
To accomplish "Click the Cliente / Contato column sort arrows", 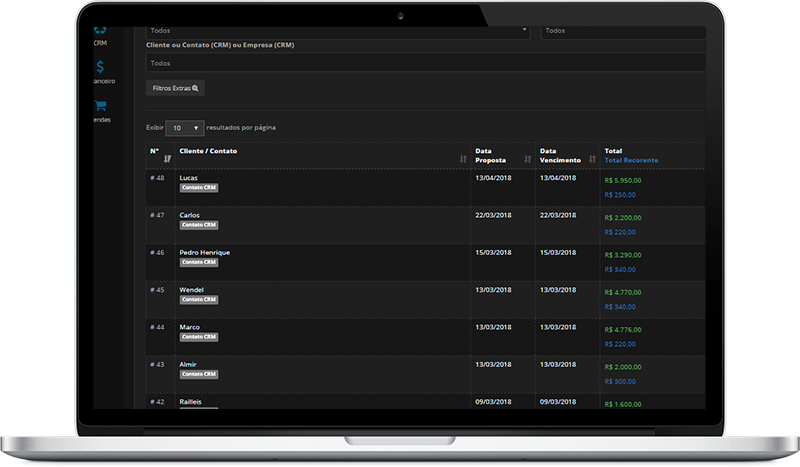I will coord(462,159).
